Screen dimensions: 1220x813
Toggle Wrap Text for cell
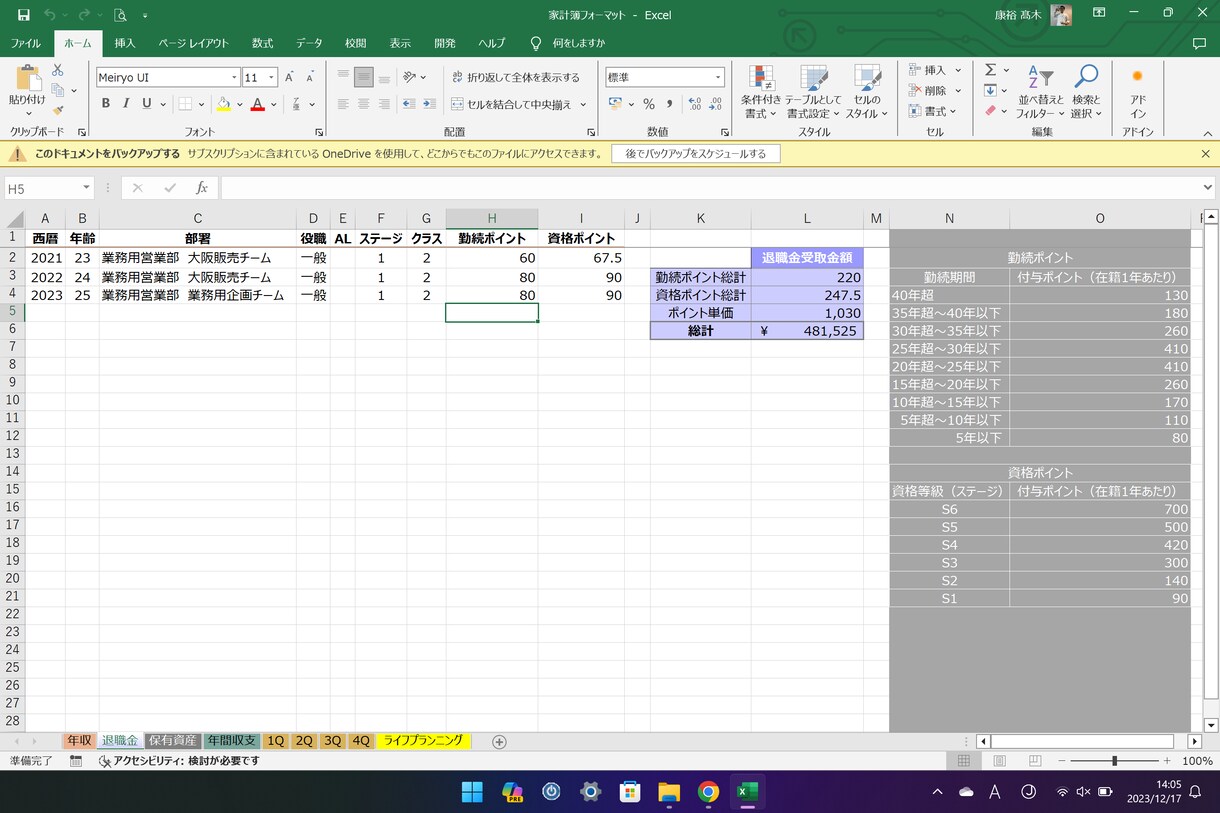pyautogui.click(x=516, y=77)
